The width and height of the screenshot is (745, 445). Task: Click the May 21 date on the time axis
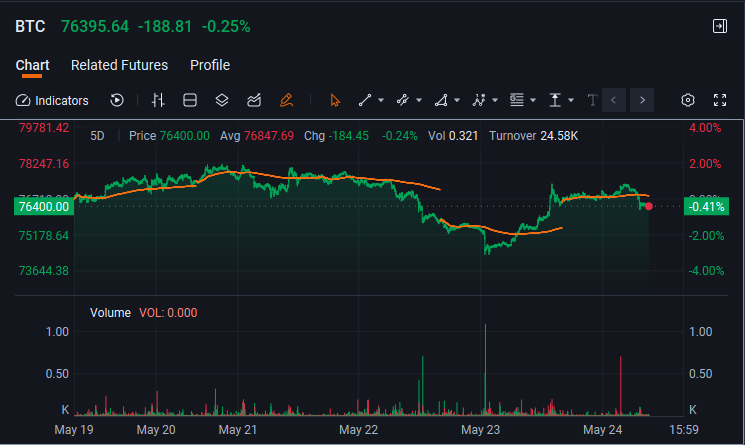click(238, 430)
